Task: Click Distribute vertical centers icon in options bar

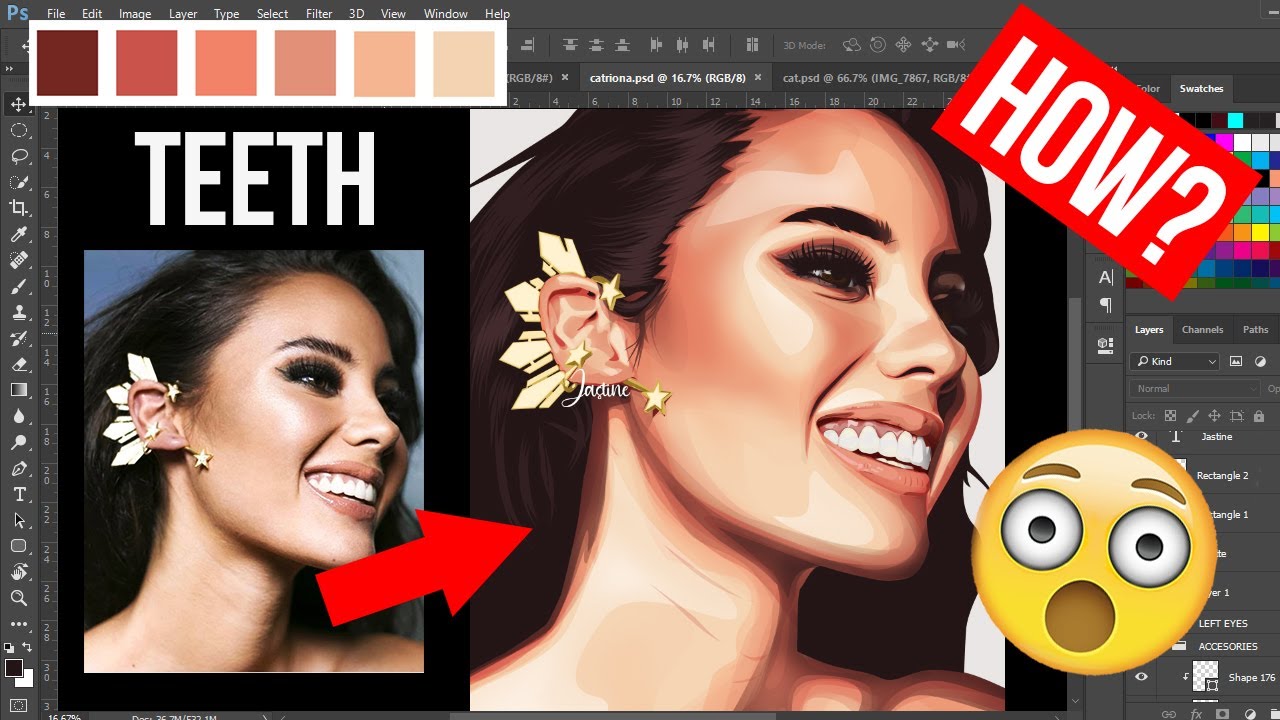Action: tap(596, 45)
